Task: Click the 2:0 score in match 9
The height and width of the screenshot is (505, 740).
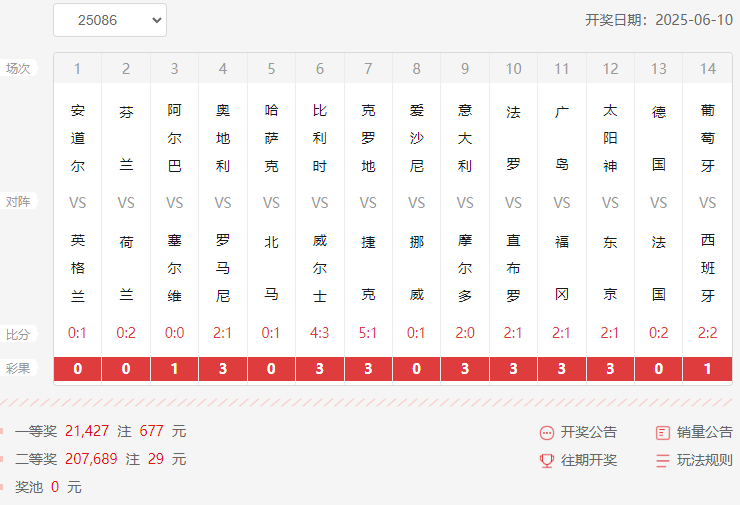Action: (465, 333)
